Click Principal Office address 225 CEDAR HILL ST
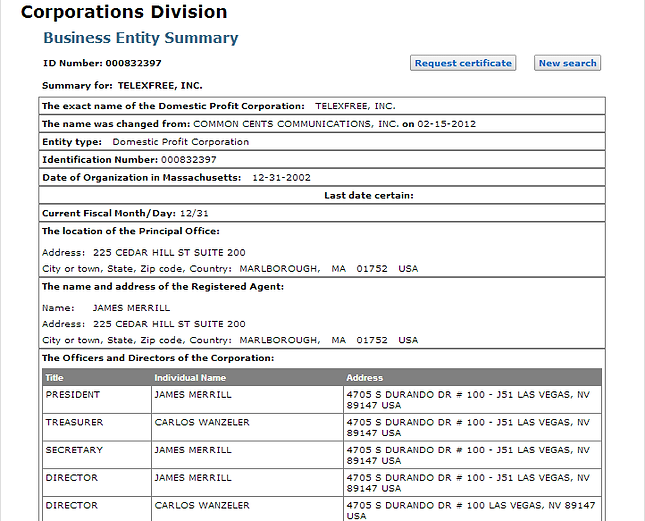645x521 pixels. point(169,252)
